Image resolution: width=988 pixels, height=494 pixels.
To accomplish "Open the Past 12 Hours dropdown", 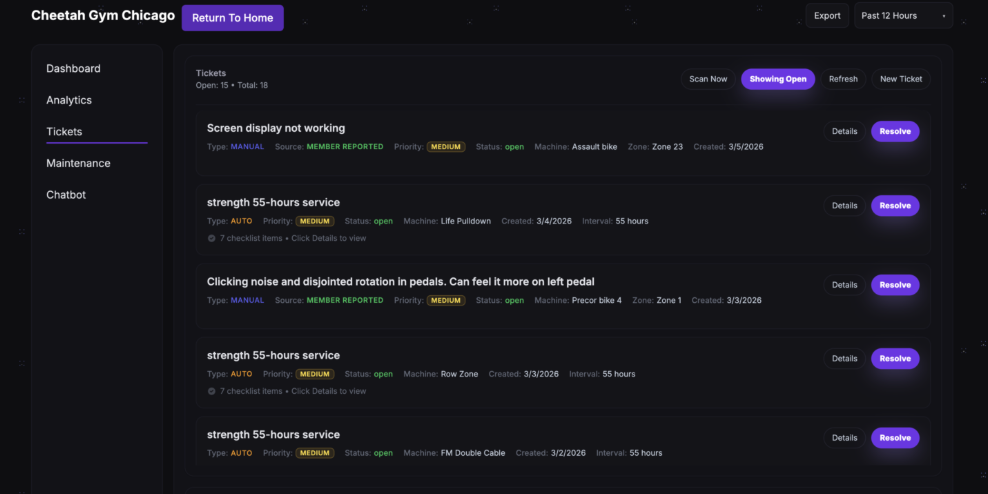I will (x=903, y=16).
